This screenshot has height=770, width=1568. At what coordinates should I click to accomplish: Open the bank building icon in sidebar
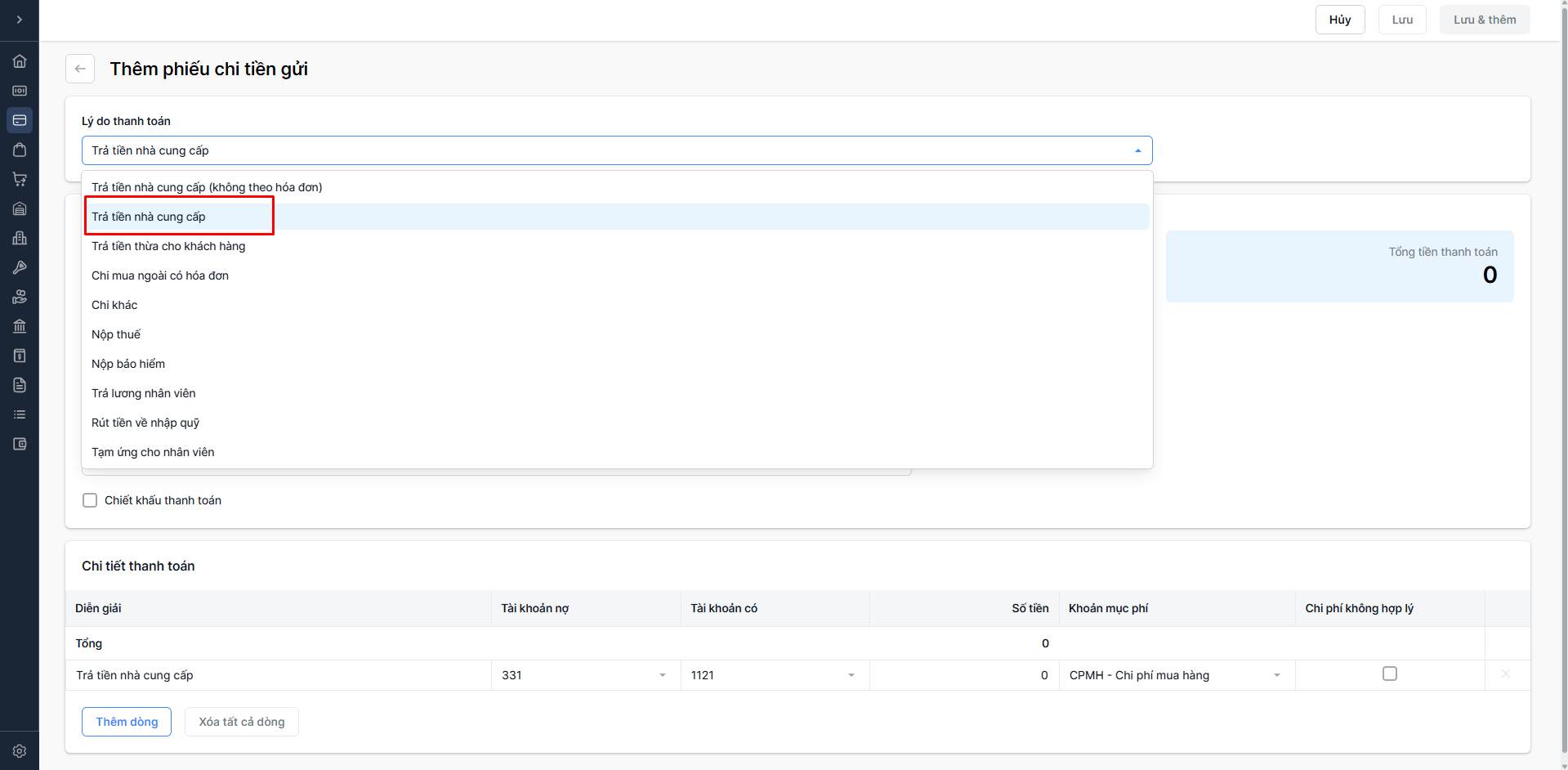(20, 326)
